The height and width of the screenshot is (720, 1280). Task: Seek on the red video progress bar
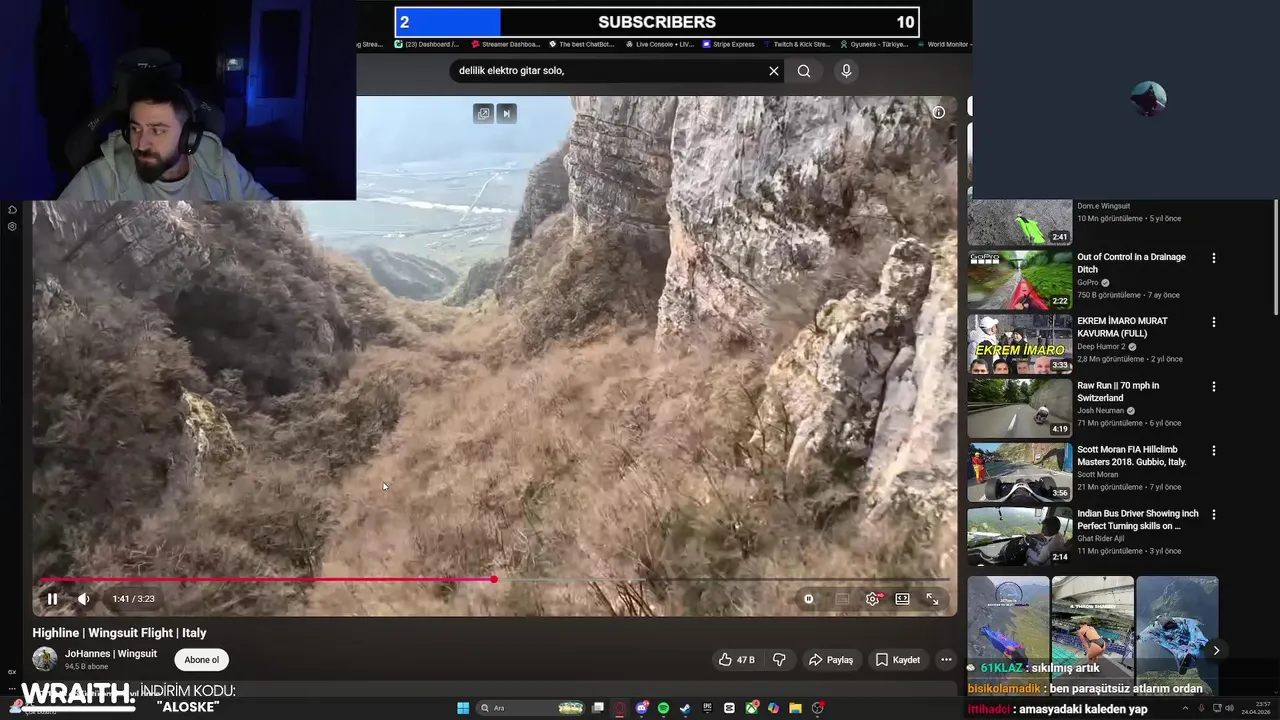point(494,579)
